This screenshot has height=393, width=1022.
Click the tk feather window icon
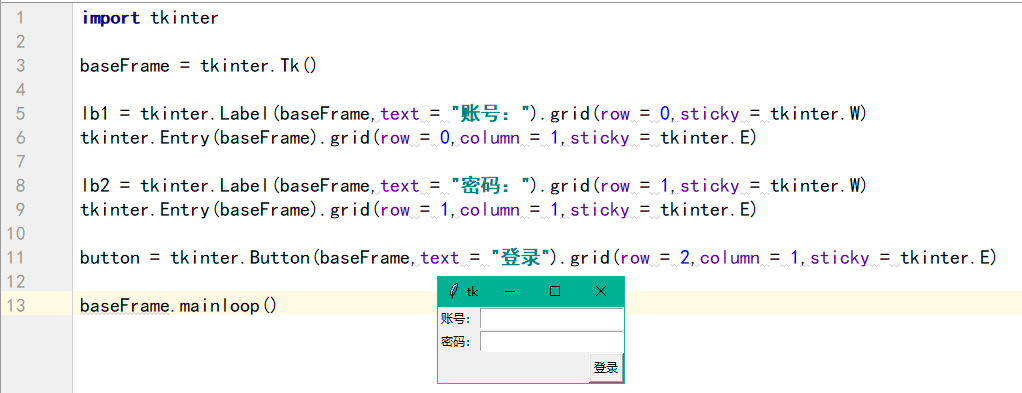click(x=454, y=291)
